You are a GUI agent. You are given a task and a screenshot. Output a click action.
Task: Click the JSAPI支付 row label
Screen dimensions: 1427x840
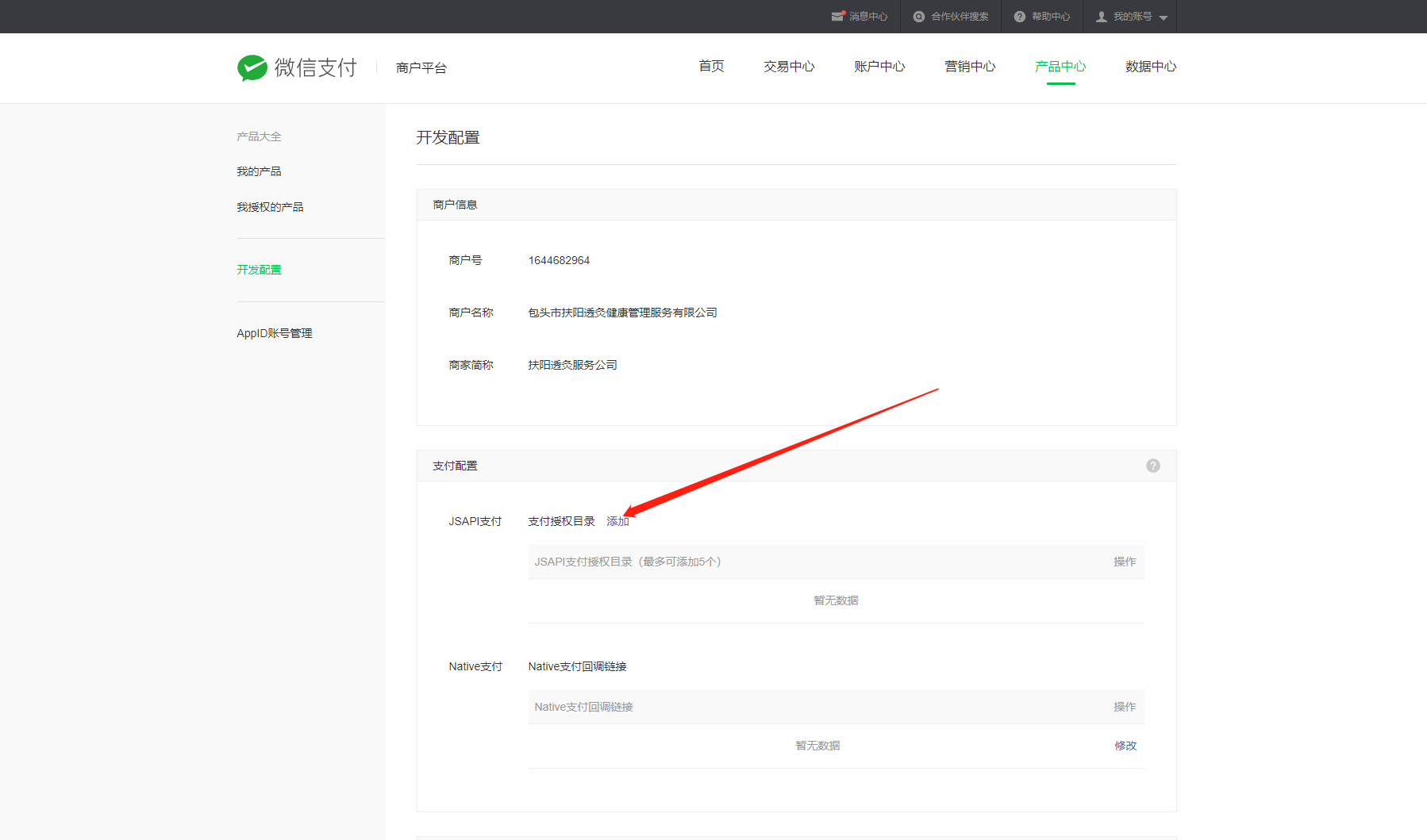tap(475, 521)
